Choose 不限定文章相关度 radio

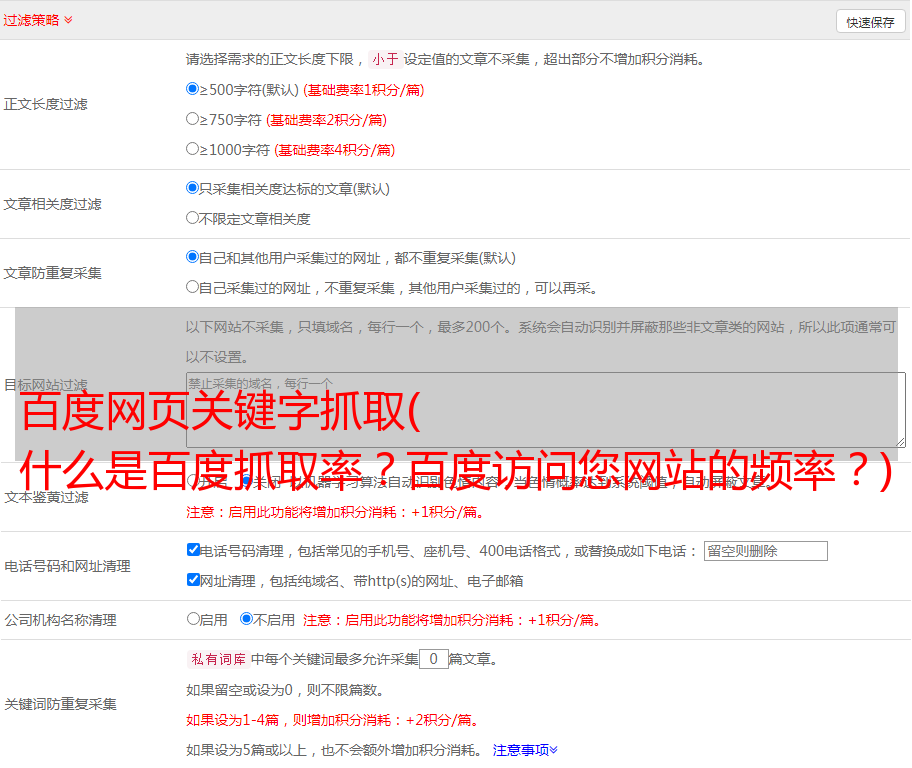tap(192, 218)
